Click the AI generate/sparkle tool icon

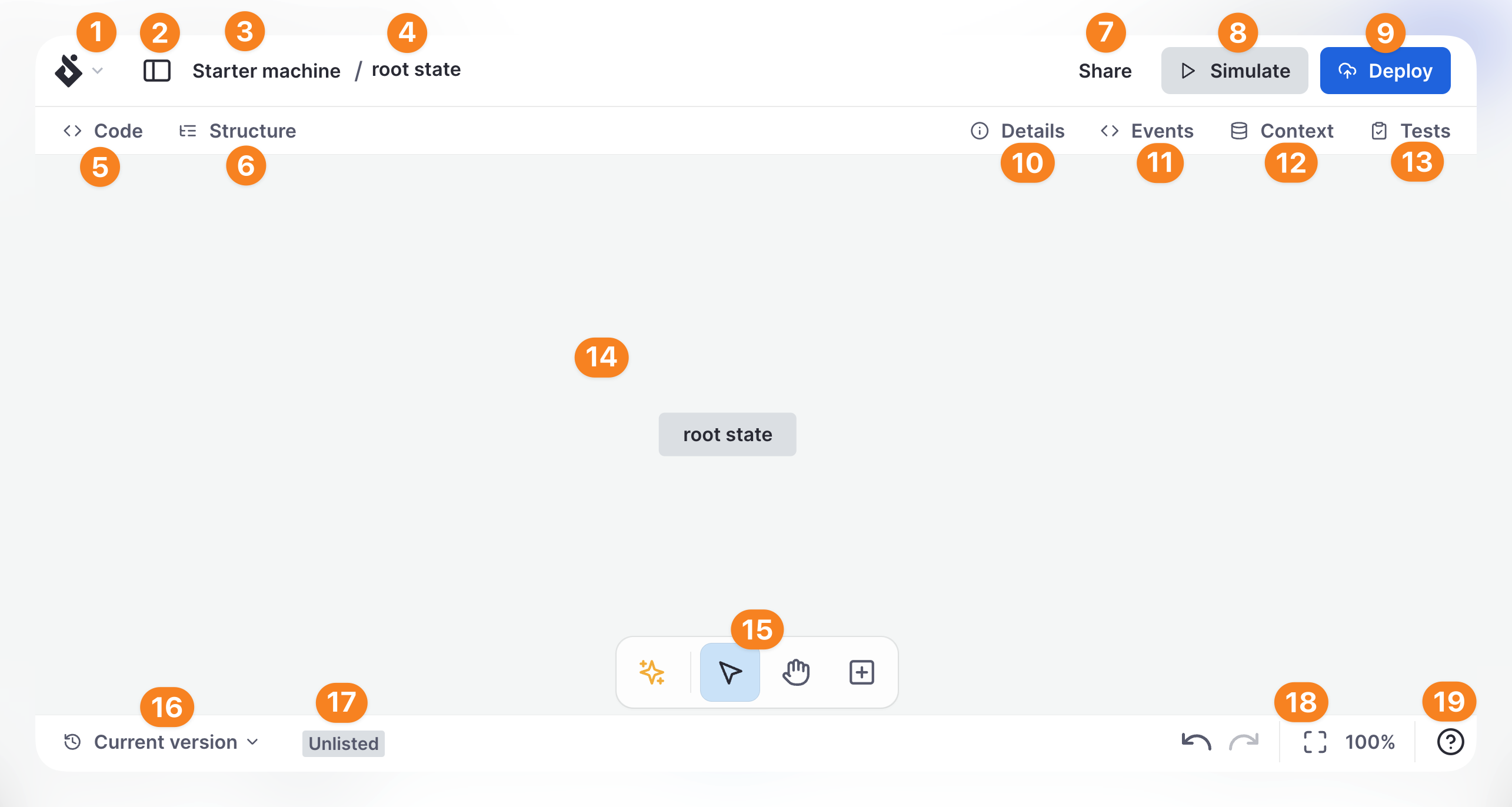pyautogui.click(x=654, y=672)
